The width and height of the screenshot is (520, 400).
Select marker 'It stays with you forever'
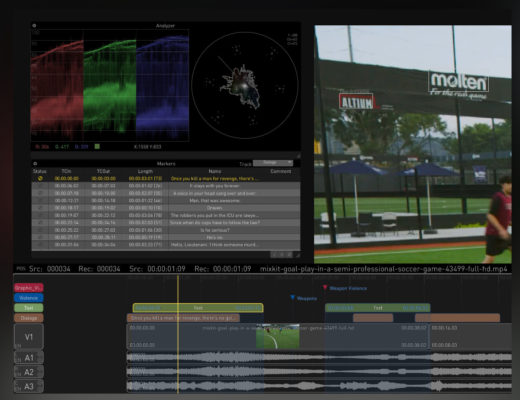[166, 186]
